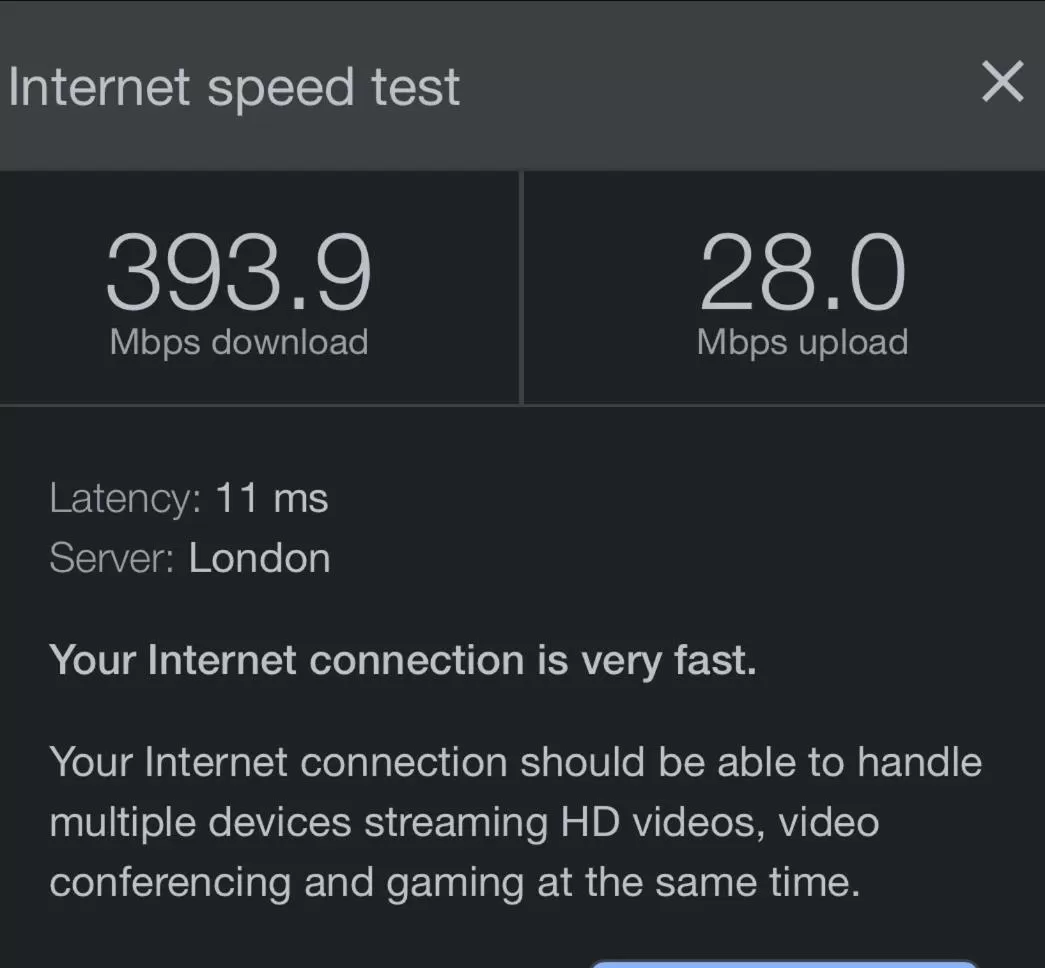The width and height of the screenshot is (1045, 968).
Task: Click the Internet speed test title
Action: [x=234, y=87]
